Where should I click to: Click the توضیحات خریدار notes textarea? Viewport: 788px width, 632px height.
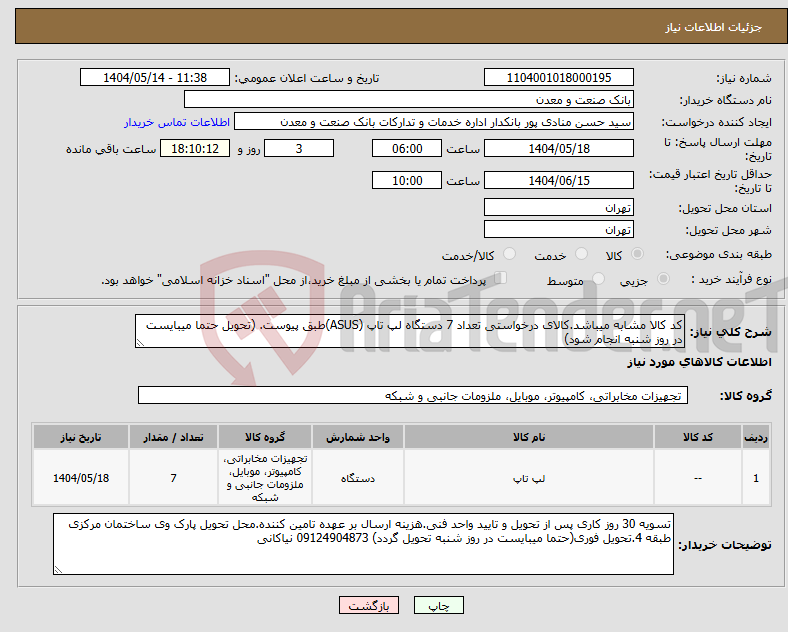(363, 544)
